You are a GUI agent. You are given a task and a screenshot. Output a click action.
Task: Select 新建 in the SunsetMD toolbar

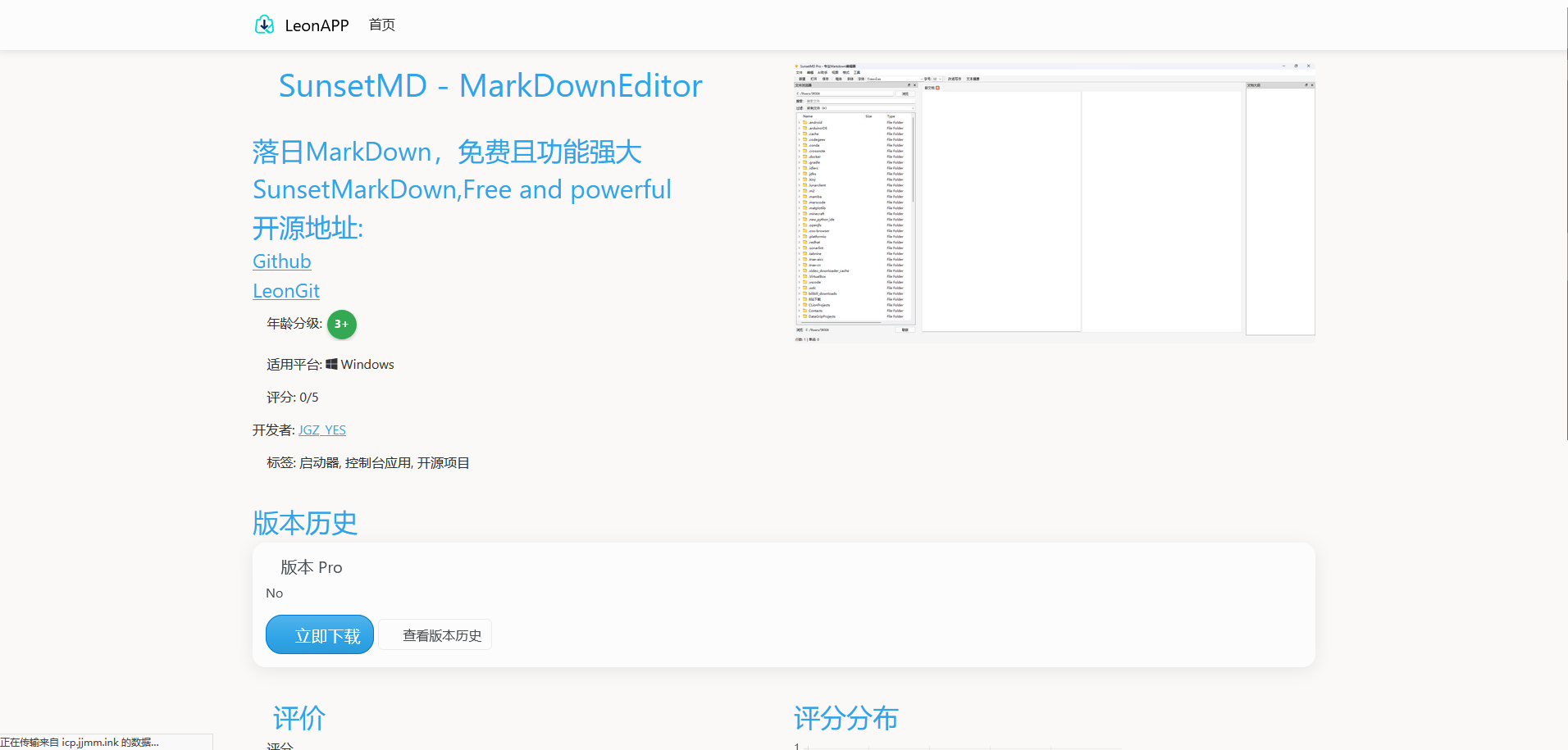point(802,79)
